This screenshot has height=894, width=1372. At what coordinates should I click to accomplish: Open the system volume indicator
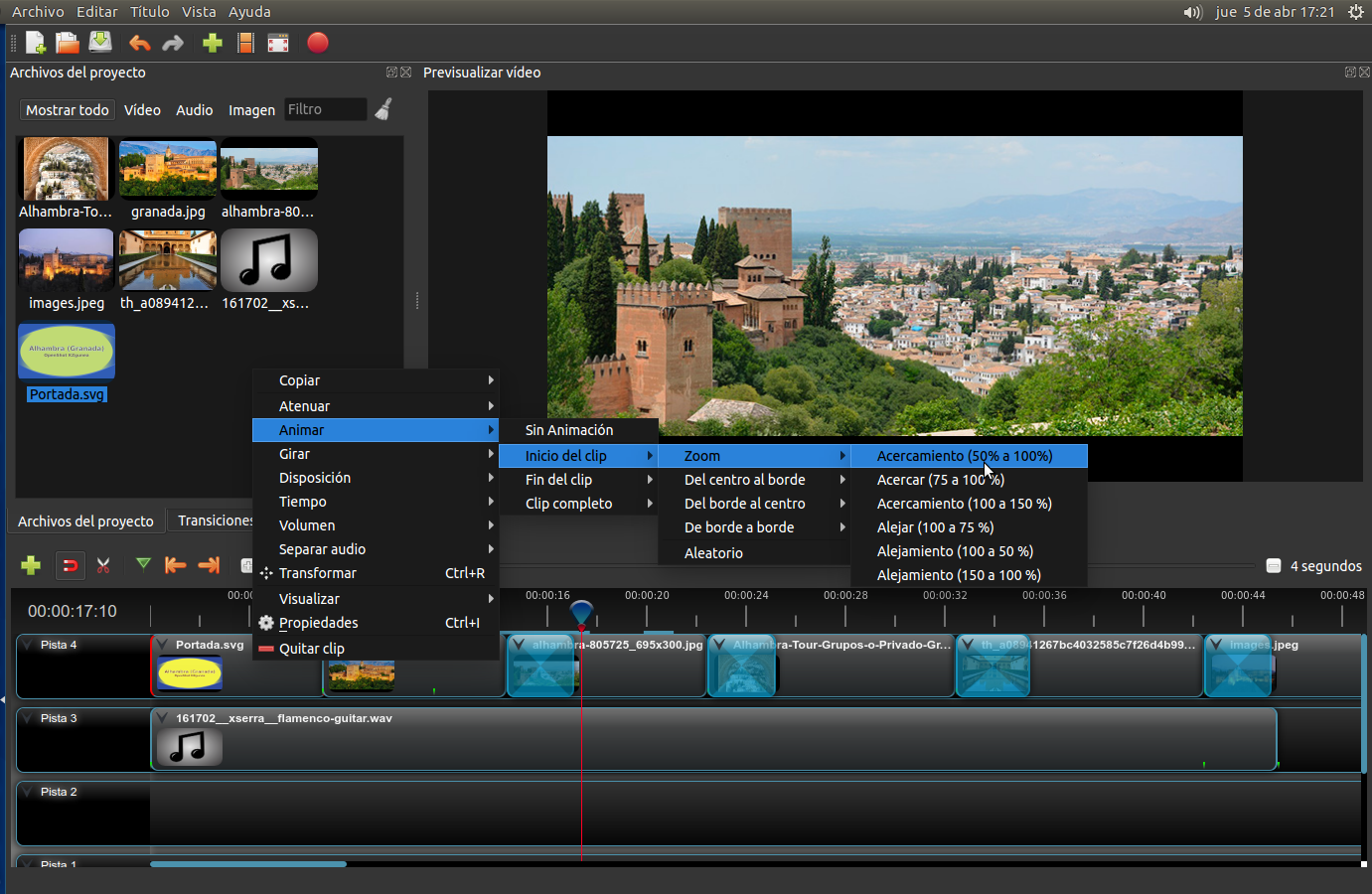1192,12
